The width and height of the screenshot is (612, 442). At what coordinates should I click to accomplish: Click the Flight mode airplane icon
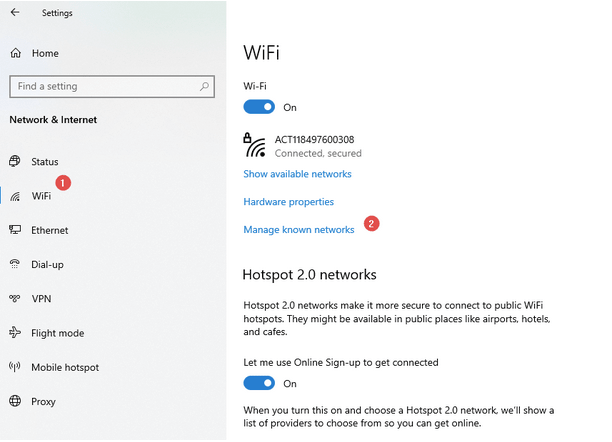[x=15, y=333]
